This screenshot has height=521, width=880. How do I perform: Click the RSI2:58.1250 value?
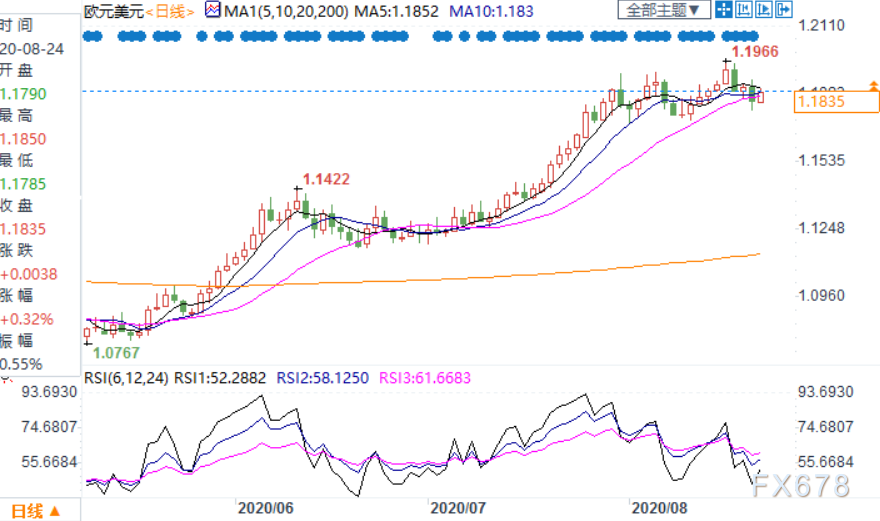323,378
